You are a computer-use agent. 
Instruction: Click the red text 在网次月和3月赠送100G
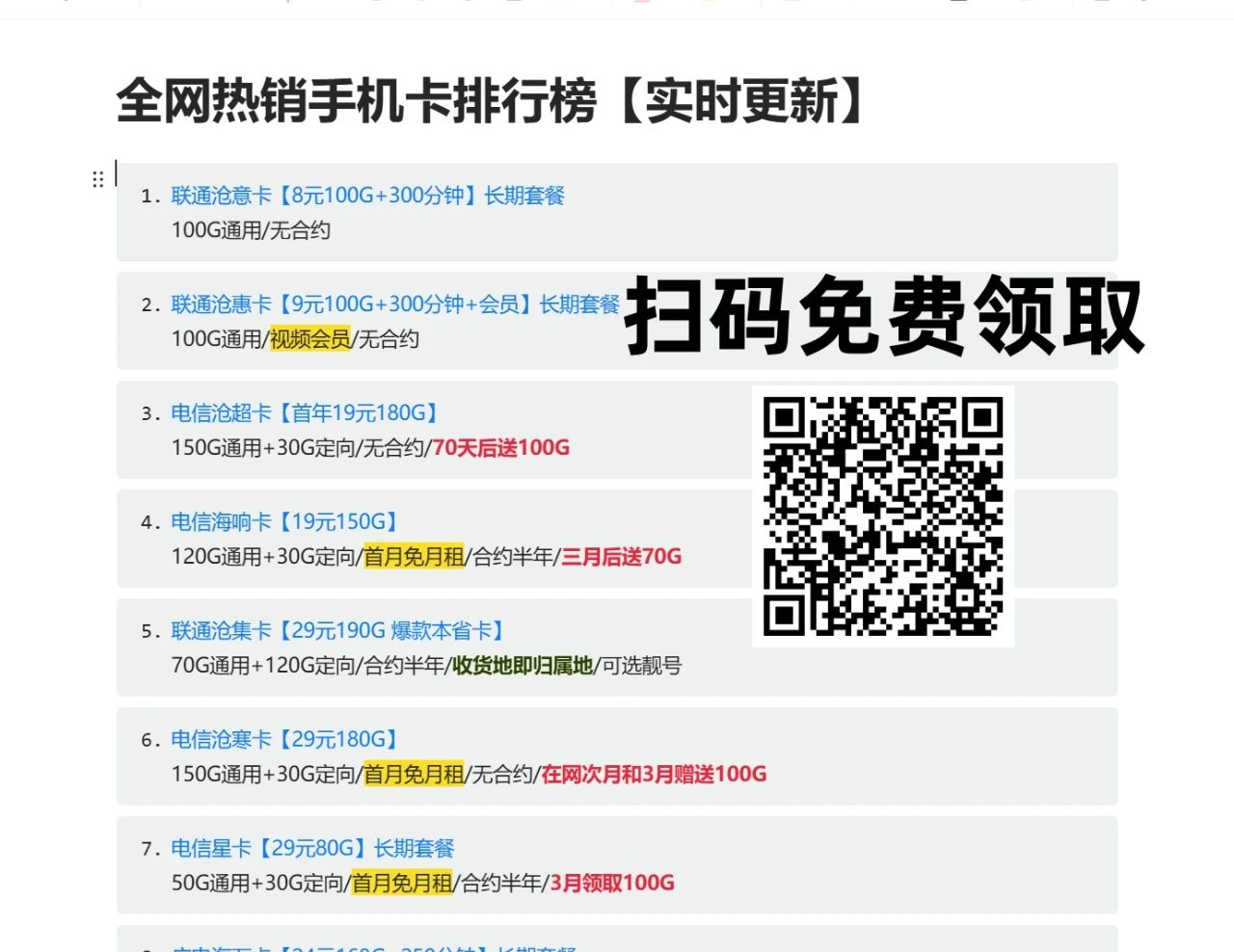654,775
